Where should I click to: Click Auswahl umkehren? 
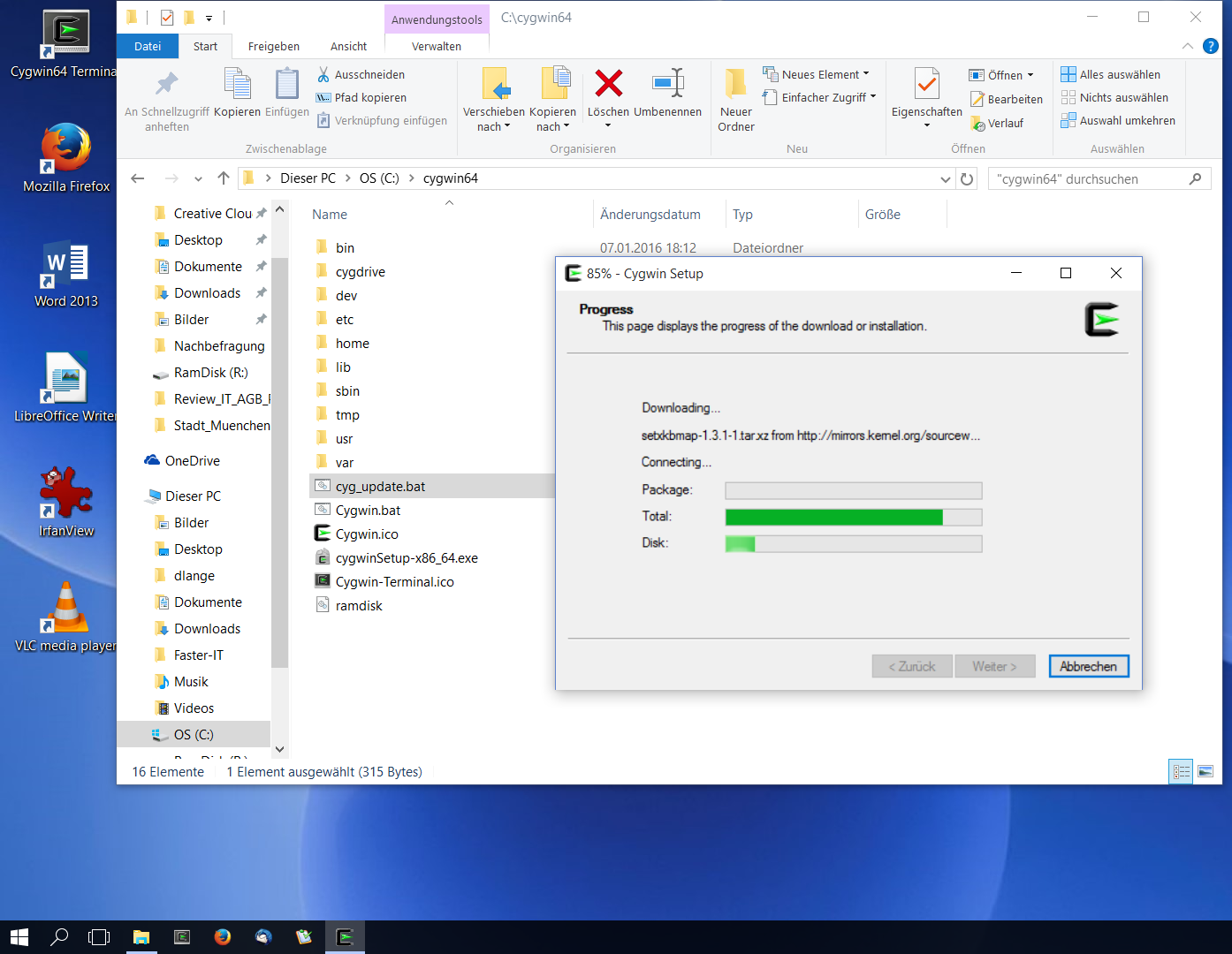coord(1118,120)
